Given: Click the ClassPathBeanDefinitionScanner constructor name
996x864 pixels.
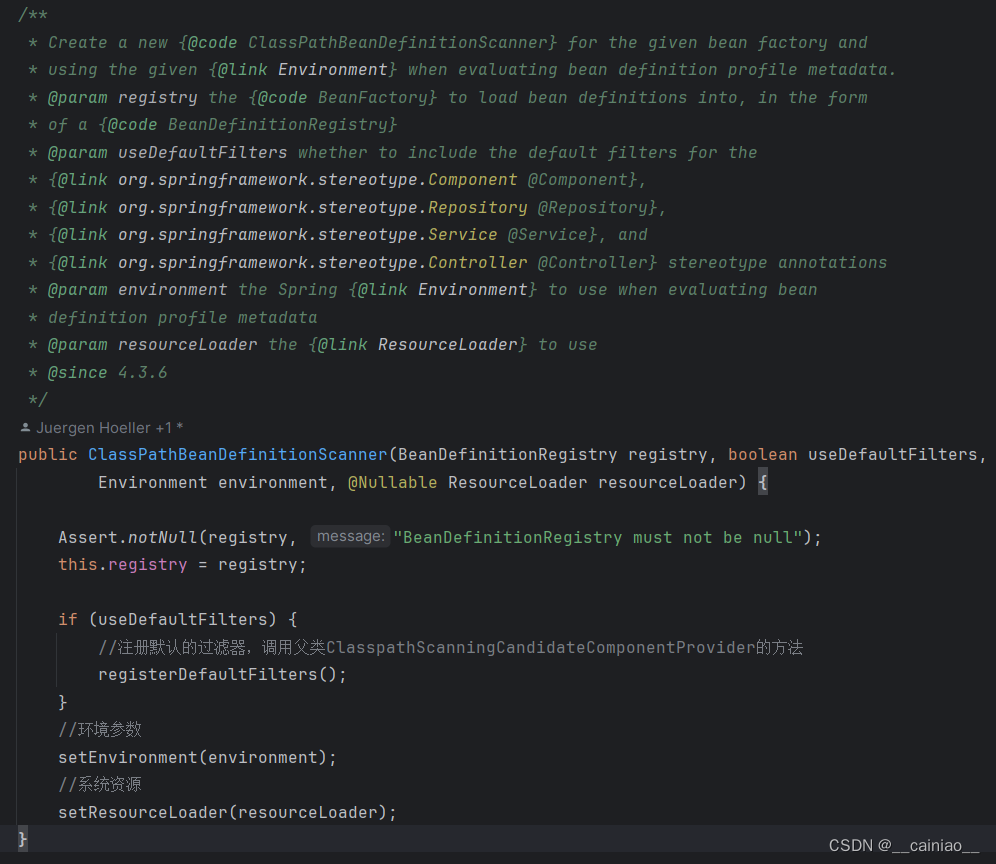Looking at the screenshot, I should [238, 455].
